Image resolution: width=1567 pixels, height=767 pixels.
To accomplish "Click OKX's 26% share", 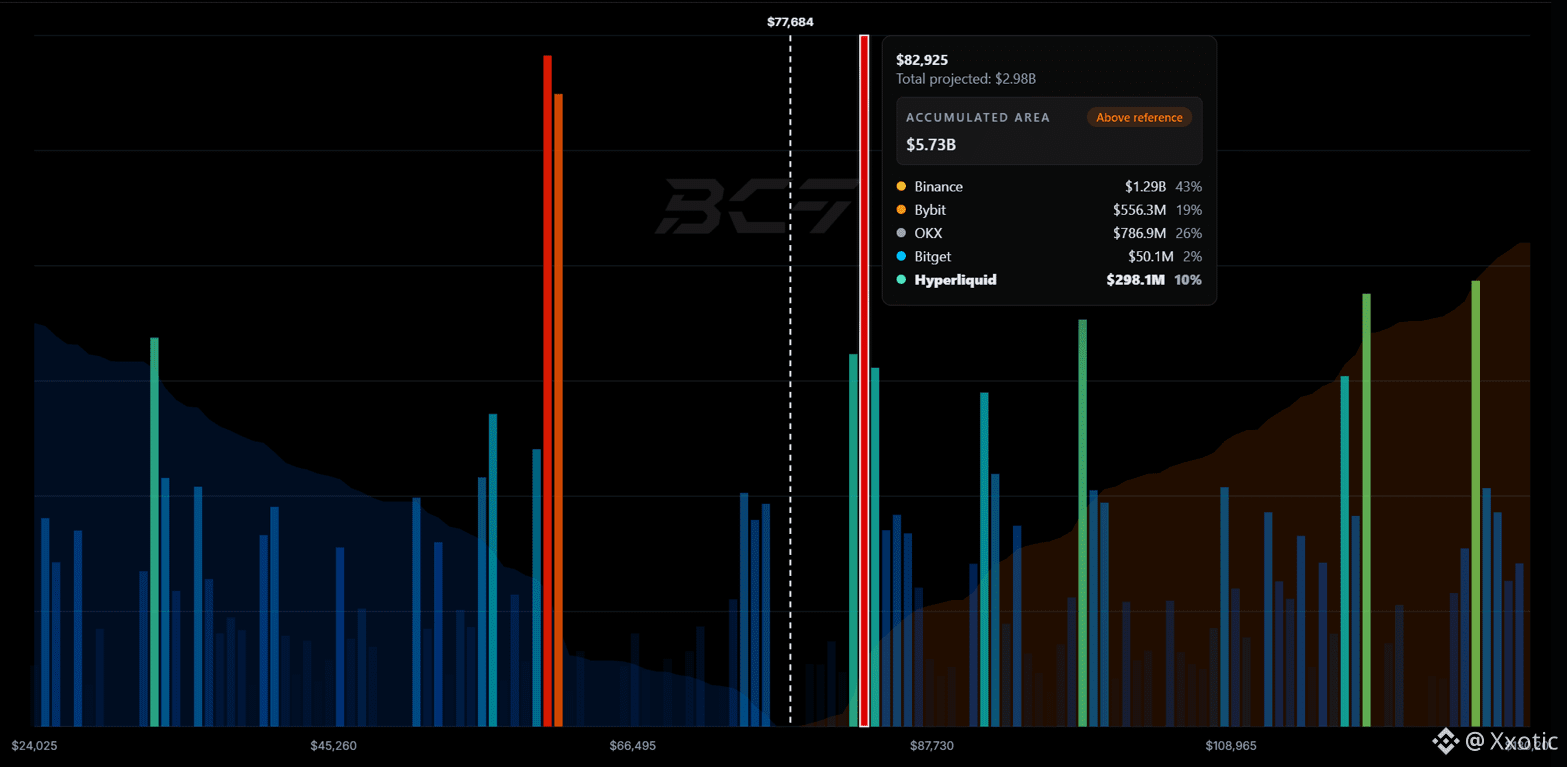I will [1189, 233].
